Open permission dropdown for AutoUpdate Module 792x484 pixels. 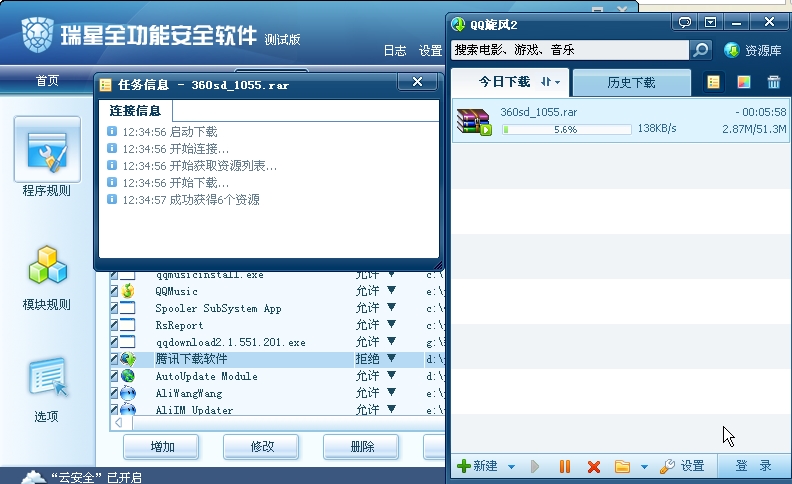(x=391, y=375)
